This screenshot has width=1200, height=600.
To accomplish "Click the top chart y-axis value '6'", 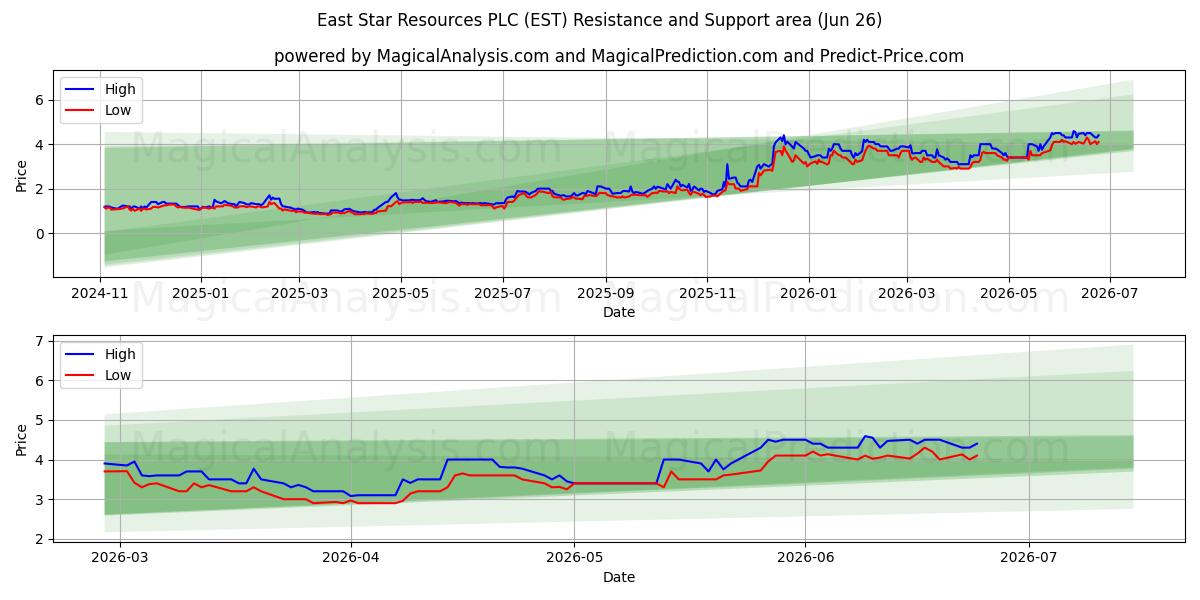I will coord(41,100).
